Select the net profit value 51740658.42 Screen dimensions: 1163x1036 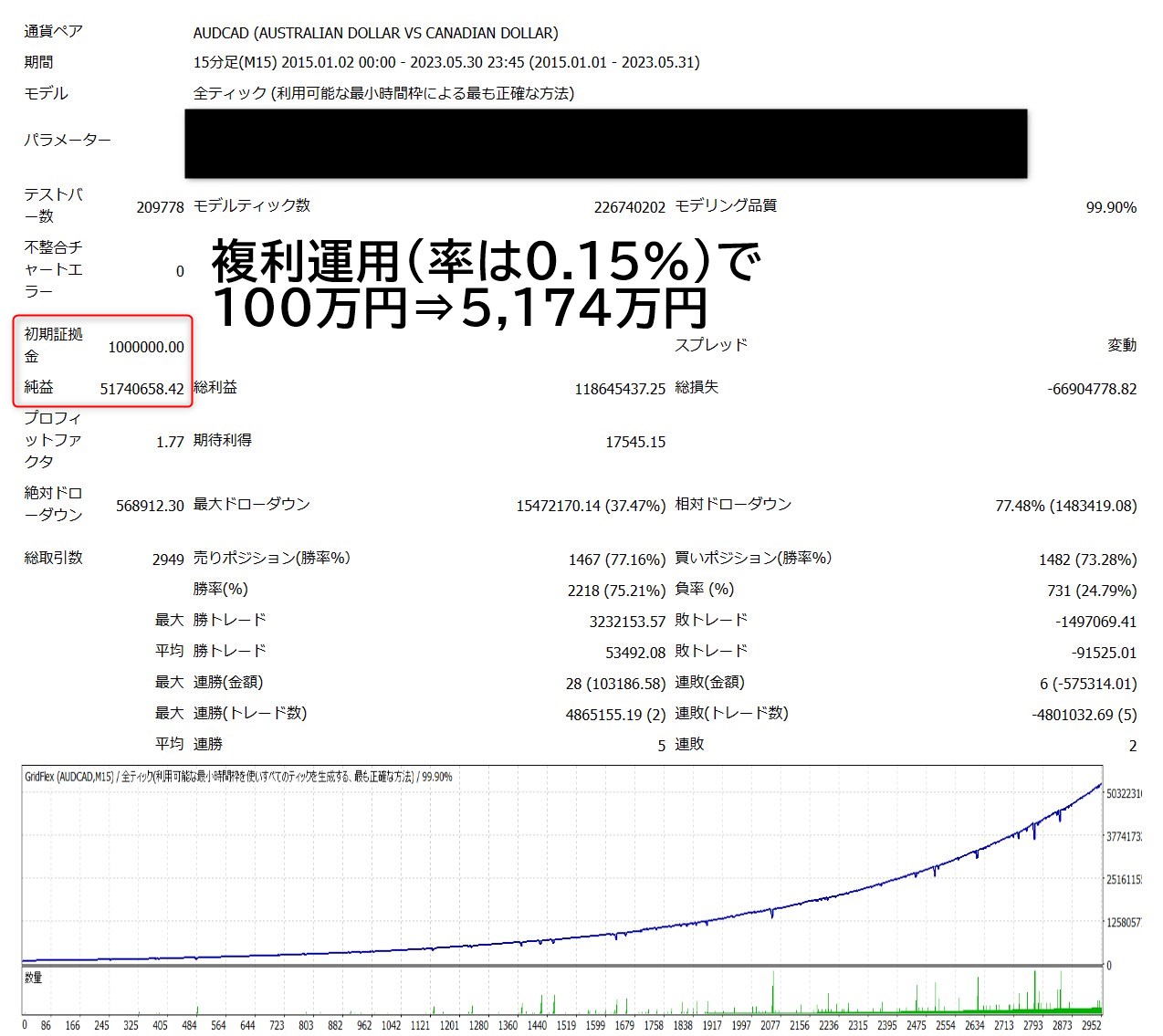141,389
